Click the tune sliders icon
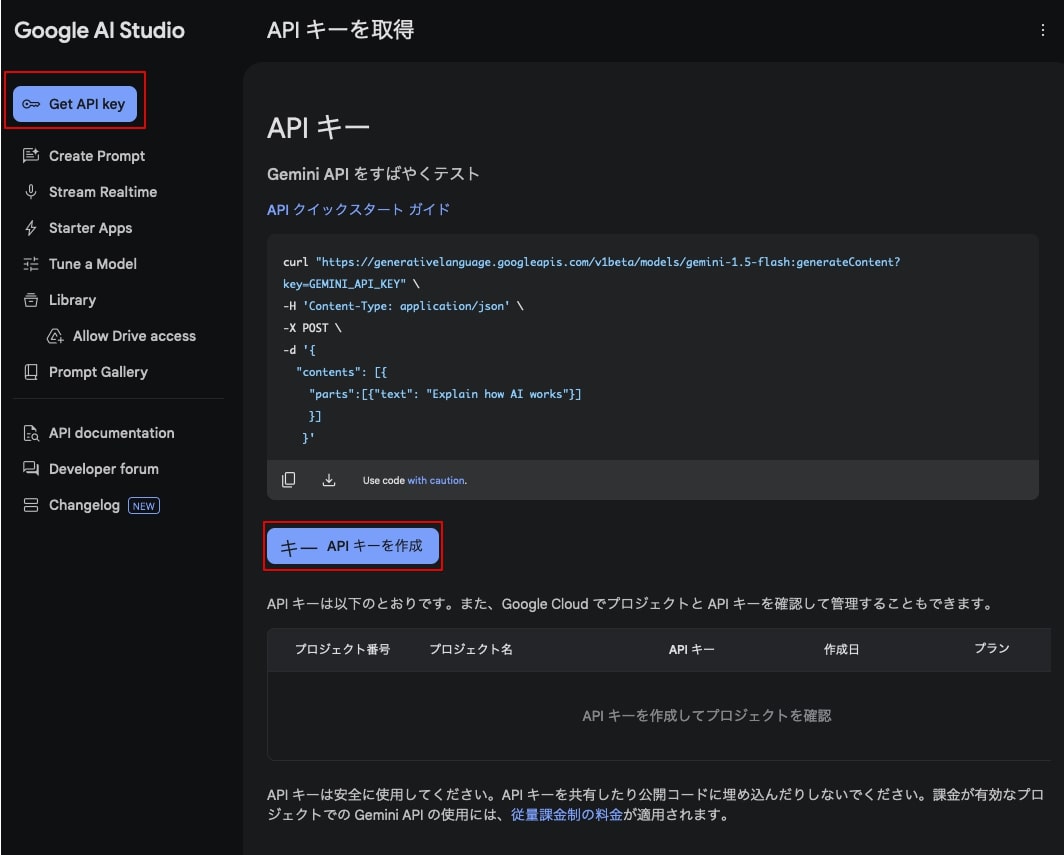Image resolution: width=1064 pixels, height=855 pixels. (x=31, y=264)
